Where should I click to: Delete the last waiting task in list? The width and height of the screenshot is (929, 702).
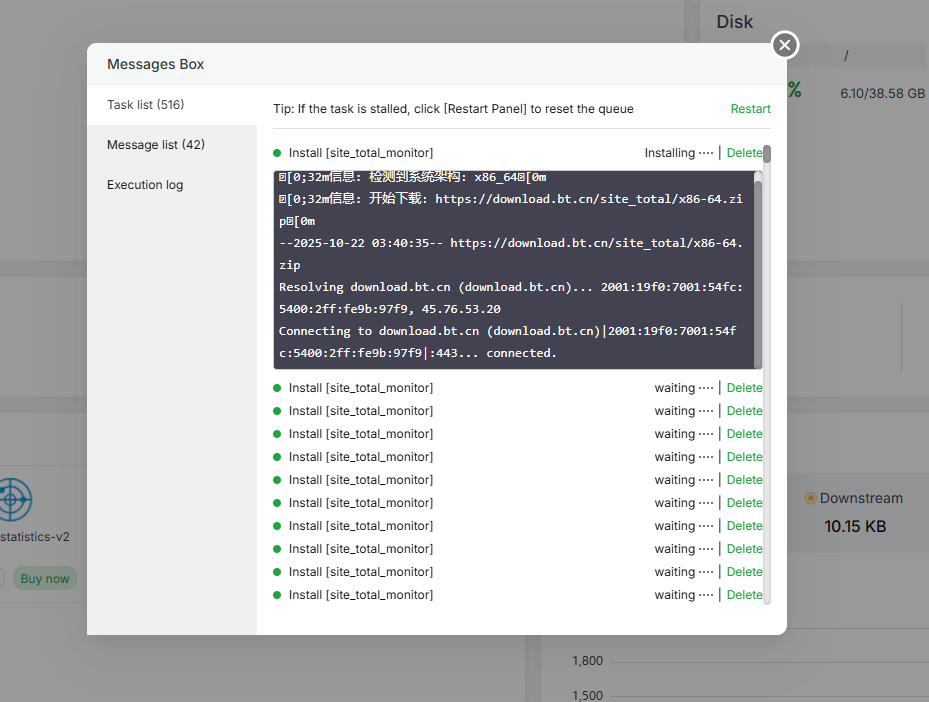coord(744,595)
